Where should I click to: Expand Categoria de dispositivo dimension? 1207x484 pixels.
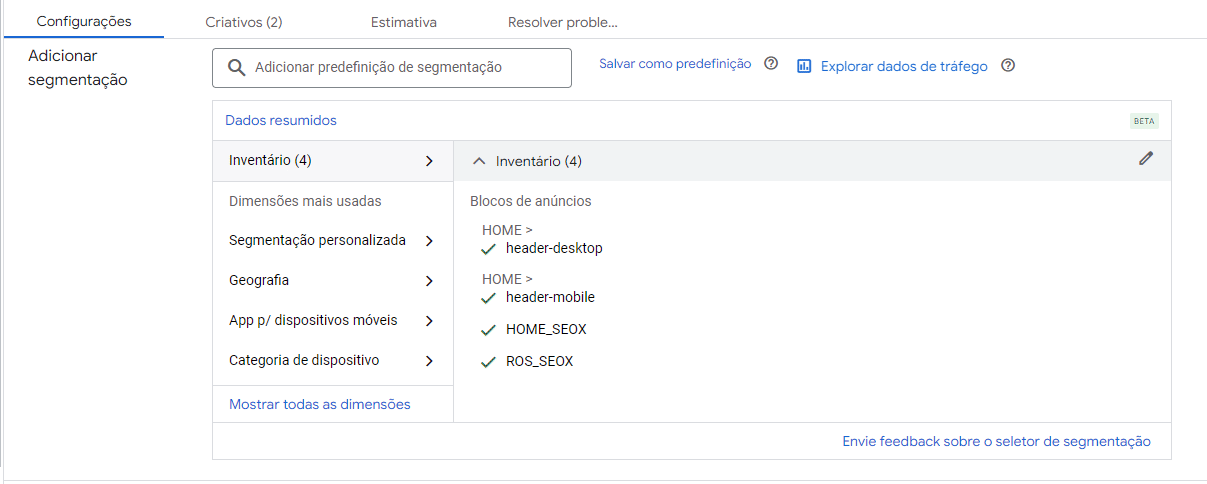pos(333,361)
